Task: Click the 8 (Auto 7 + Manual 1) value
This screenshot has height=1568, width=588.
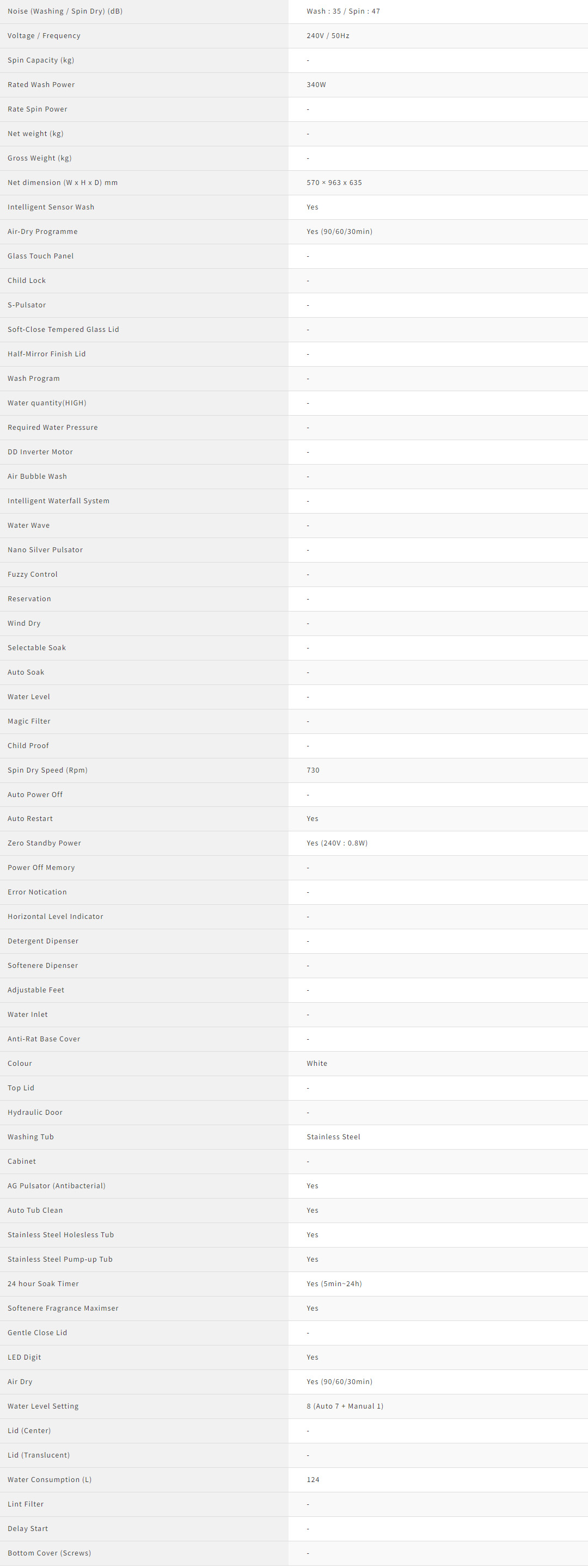Action: [345, 1406]
